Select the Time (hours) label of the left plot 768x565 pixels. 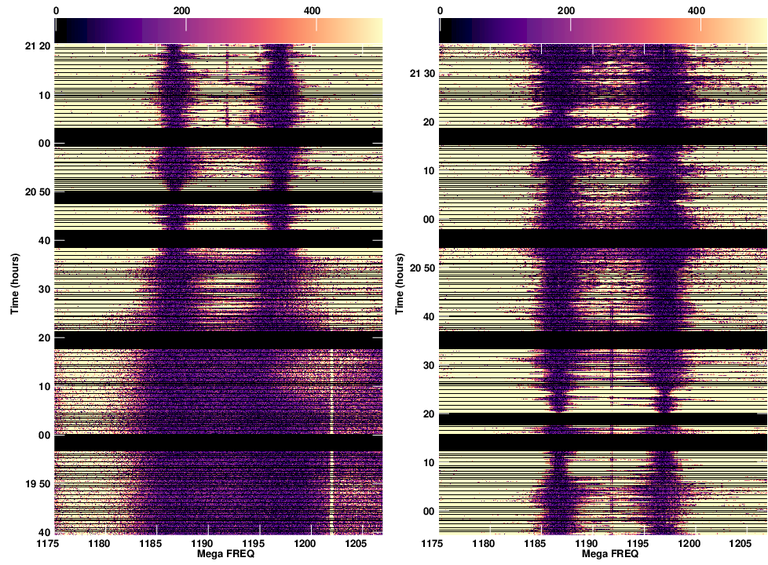pos(16,283)
